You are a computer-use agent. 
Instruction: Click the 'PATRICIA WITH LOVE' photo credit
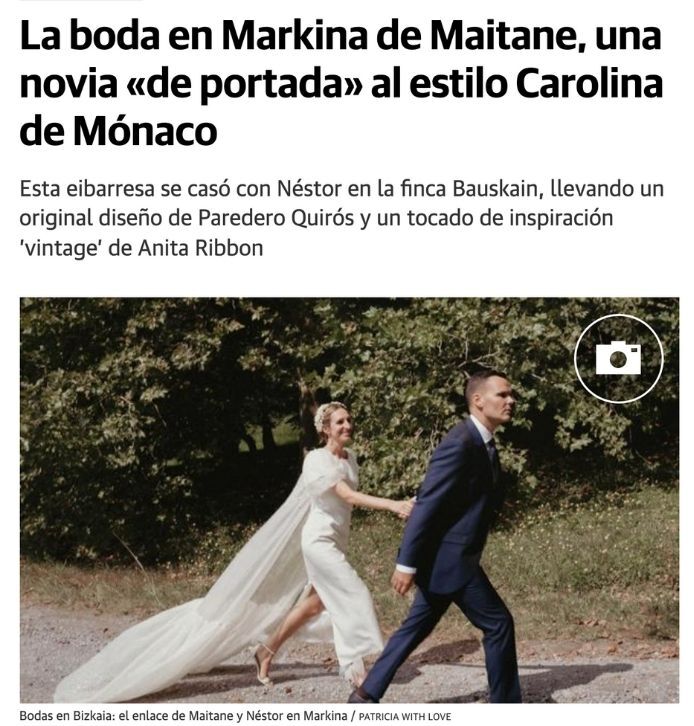[405, 717]
